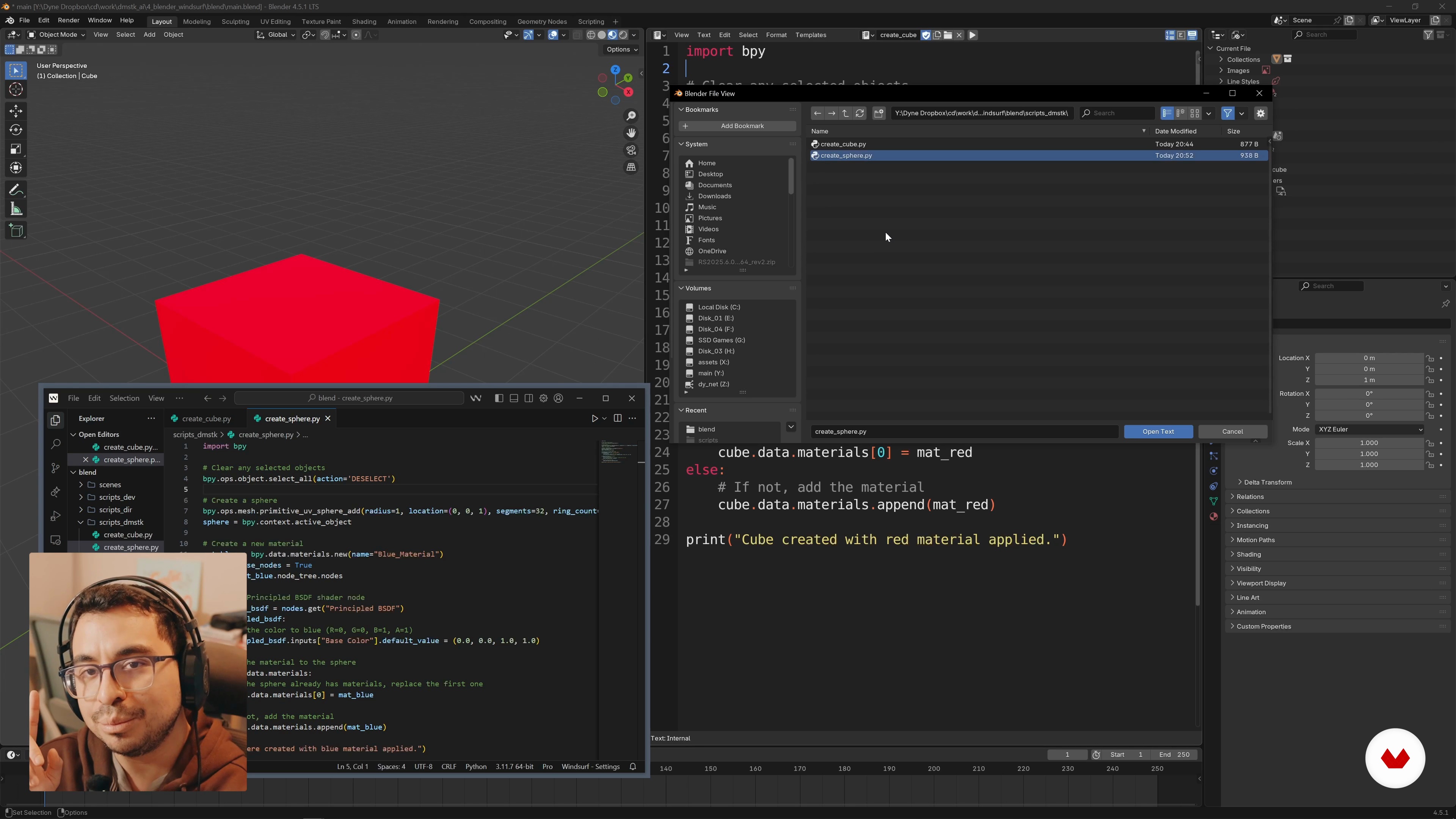This screenshot has width=1456, height=819.
Task: Toggle file filter in File View
Action: (1227, 113)
